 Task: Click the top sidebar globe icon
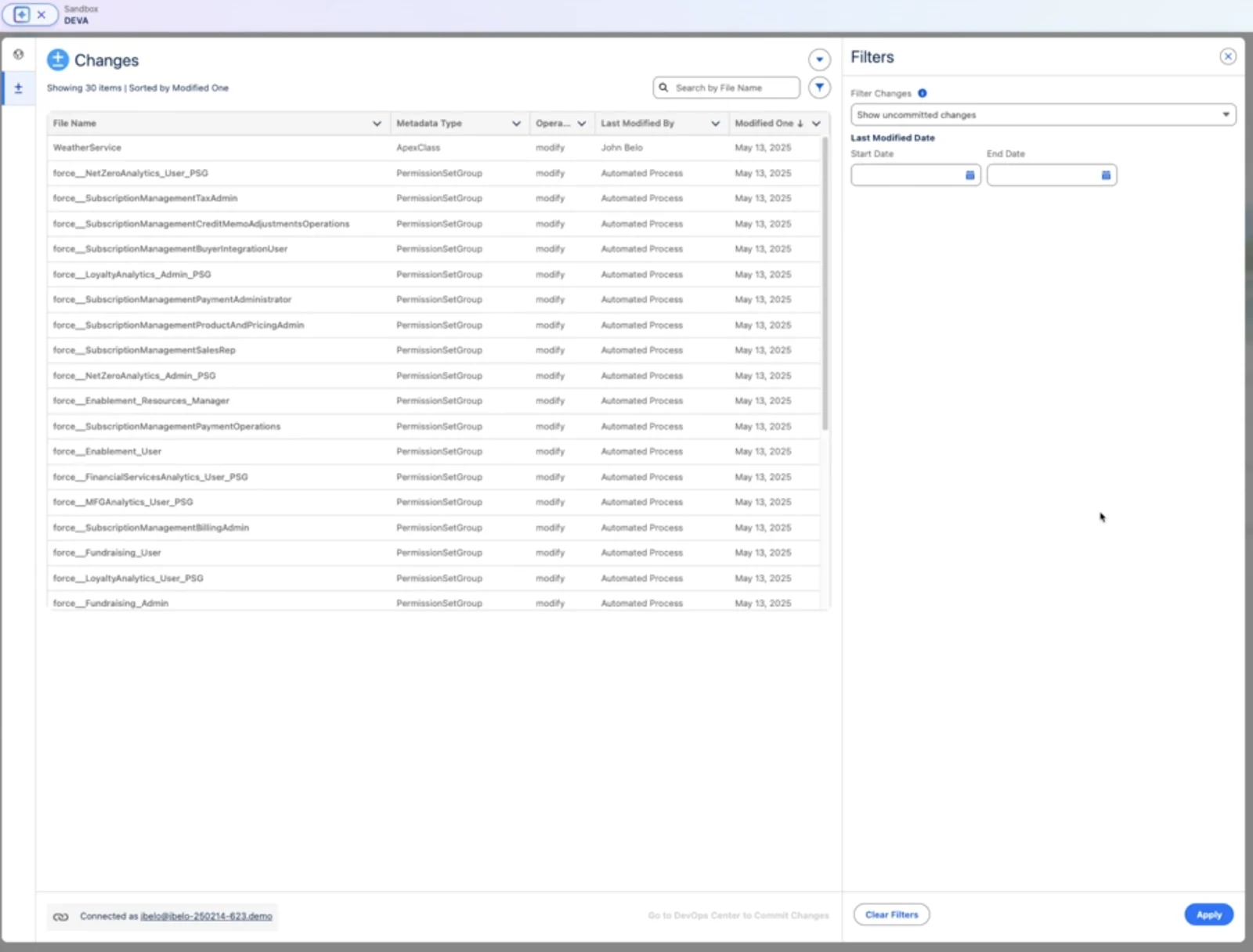point(19,55)
